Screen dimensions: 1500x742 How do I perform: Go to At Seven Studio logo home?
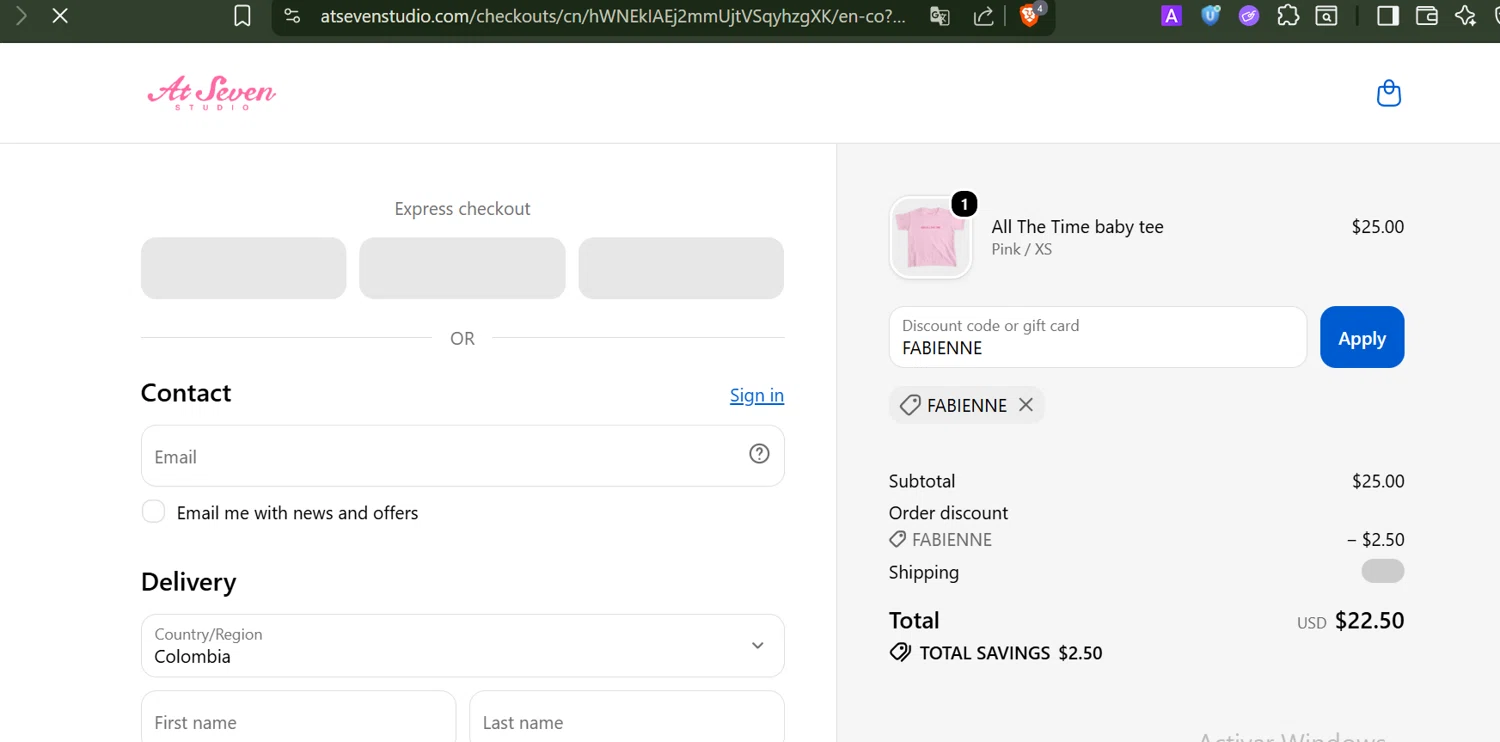point(211,93)
